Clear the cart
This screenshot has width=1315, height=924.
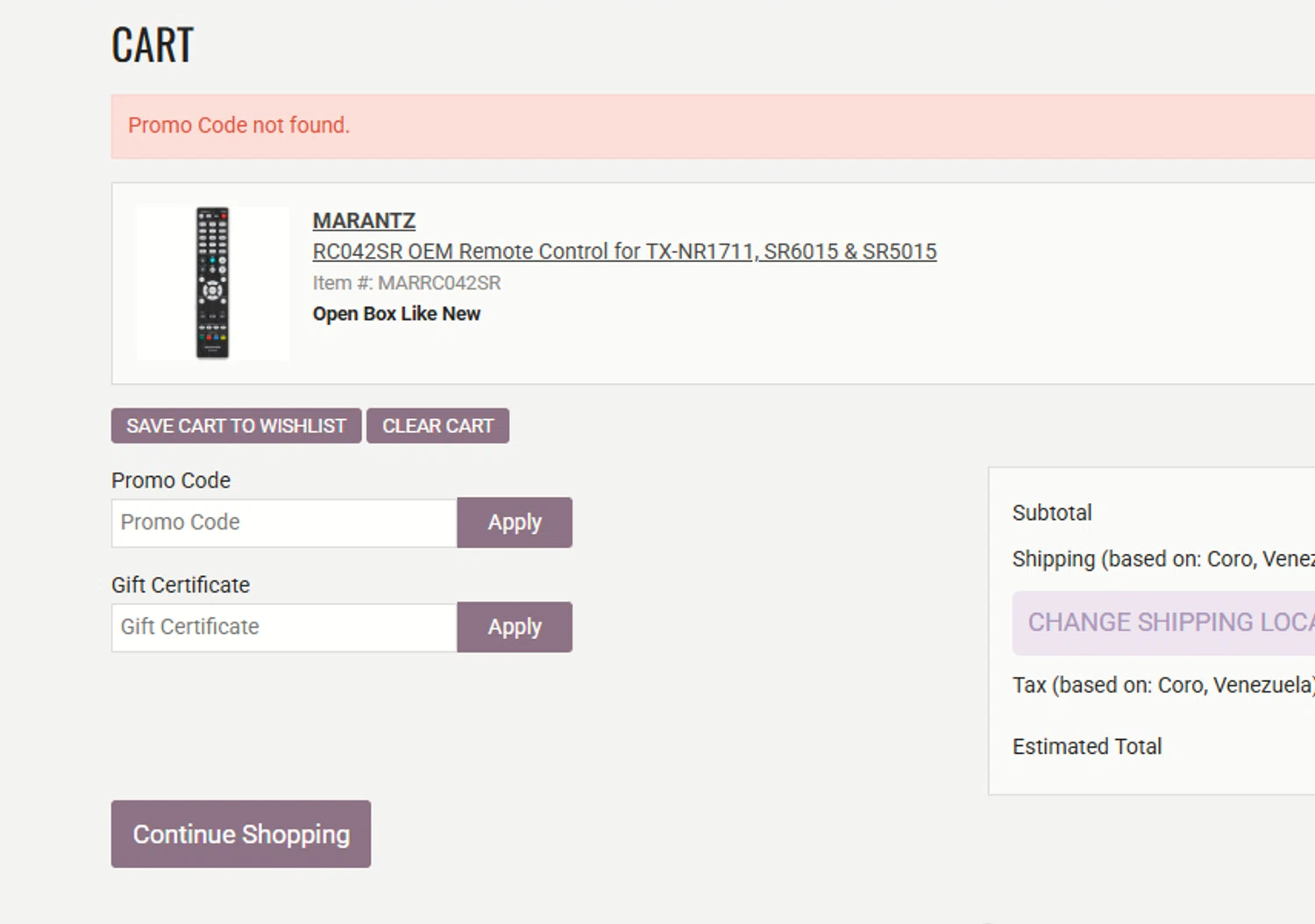click(437, 426)
